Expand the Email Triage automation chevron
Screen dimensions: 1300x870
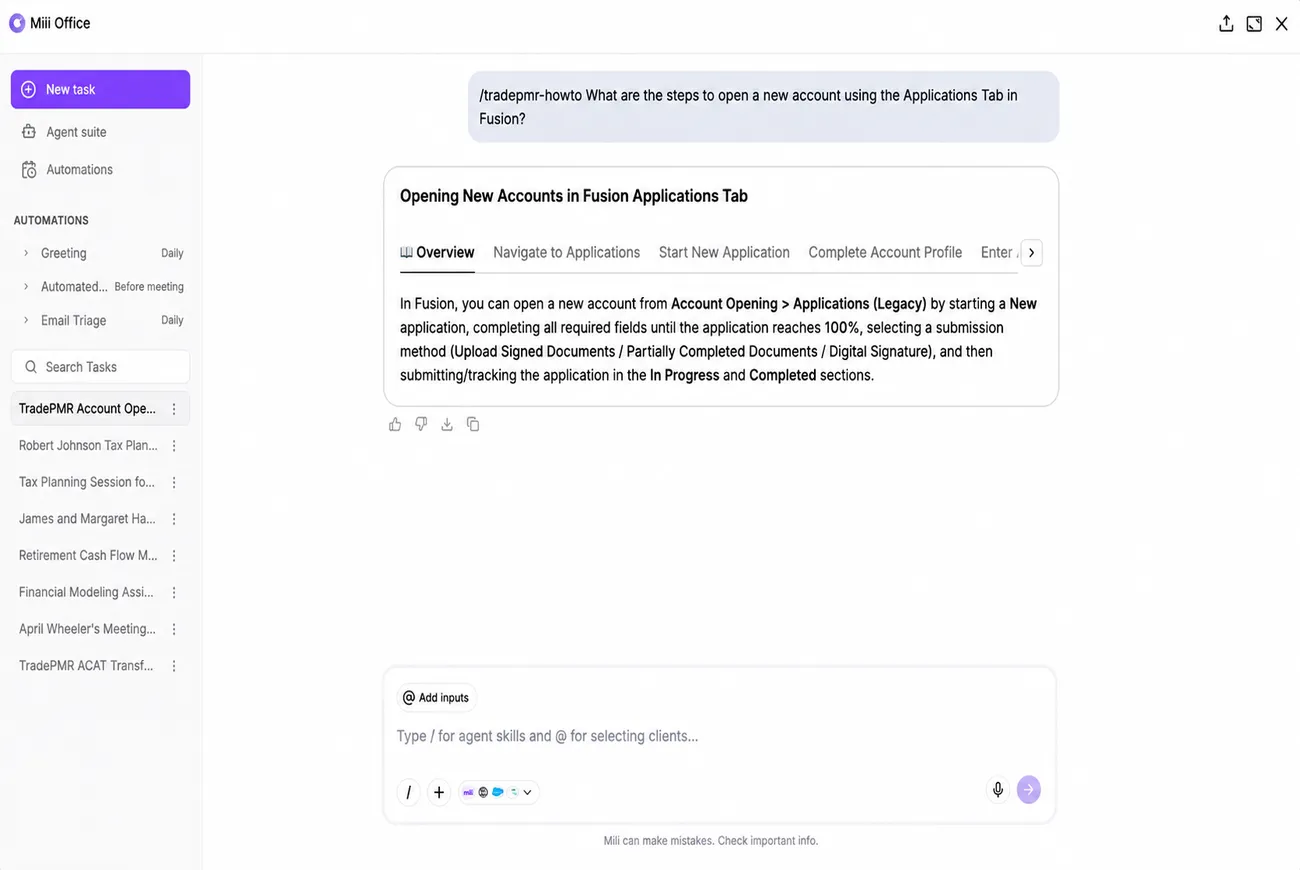coord(26,320)
